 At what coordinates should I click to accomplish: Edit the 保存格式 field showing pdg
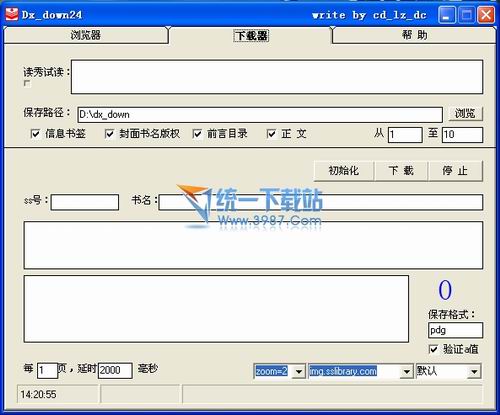point(455,330)
